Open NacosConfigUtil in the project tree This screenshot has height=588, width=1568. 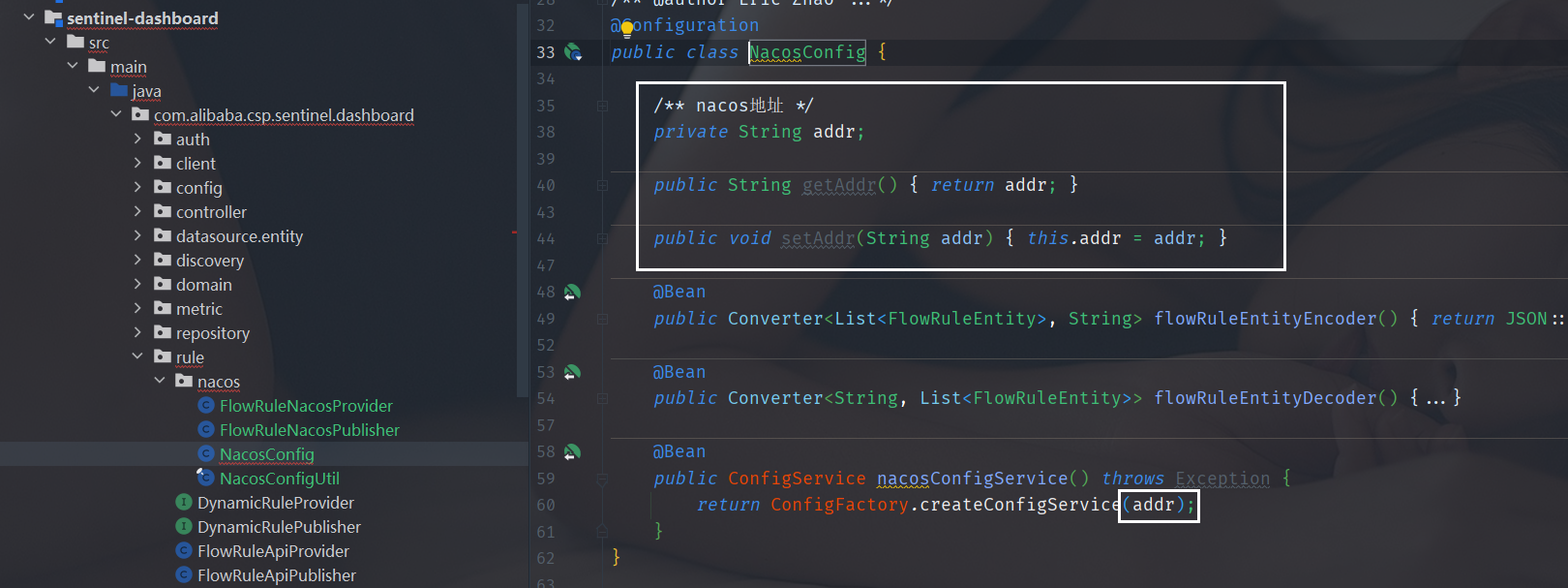[x=280, y=479]
